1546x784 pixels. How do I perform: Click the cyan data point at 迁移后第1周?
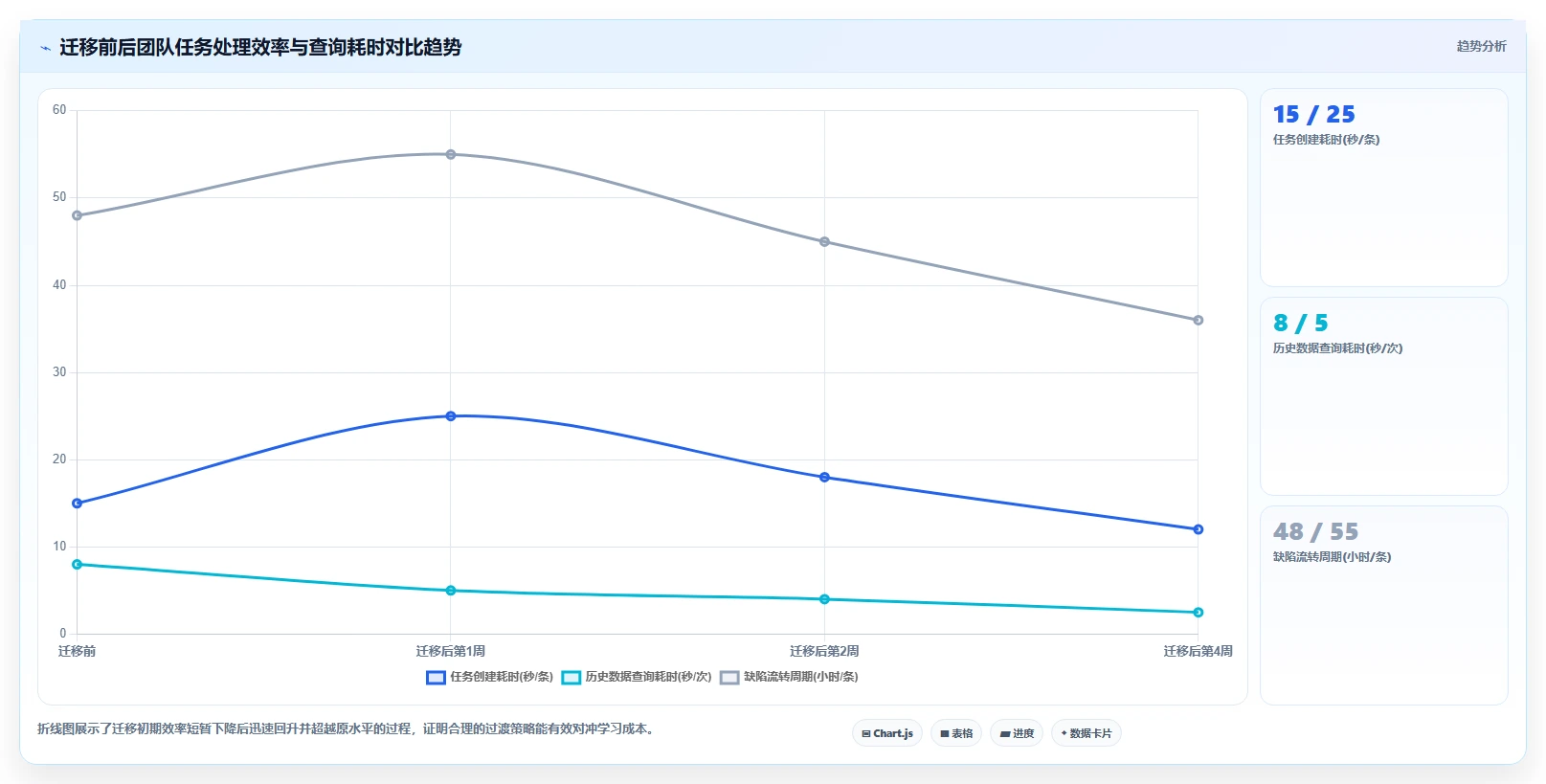(x=451, y=591)
